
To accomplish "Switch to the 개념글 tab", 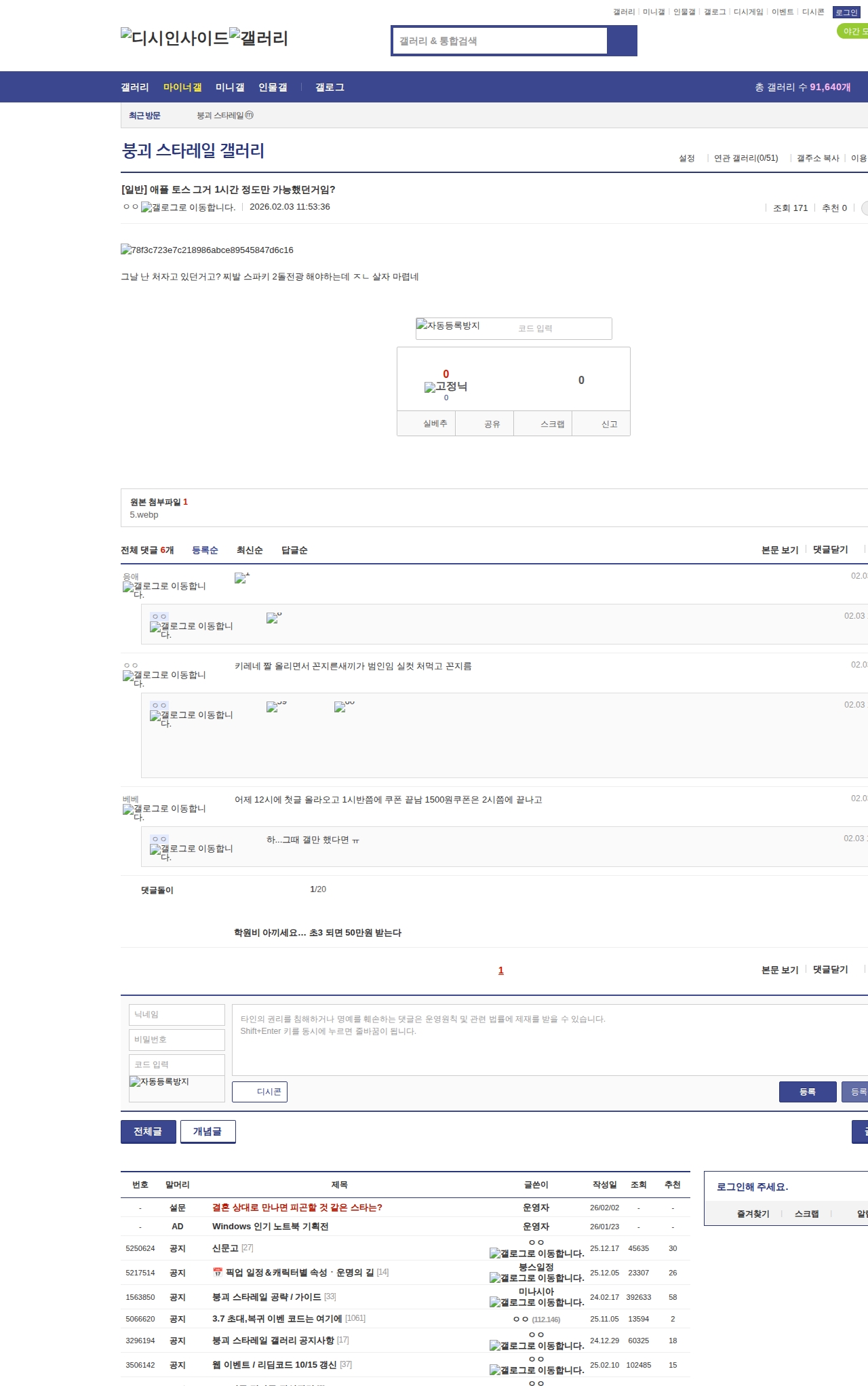I will (x=208, y=1131).
